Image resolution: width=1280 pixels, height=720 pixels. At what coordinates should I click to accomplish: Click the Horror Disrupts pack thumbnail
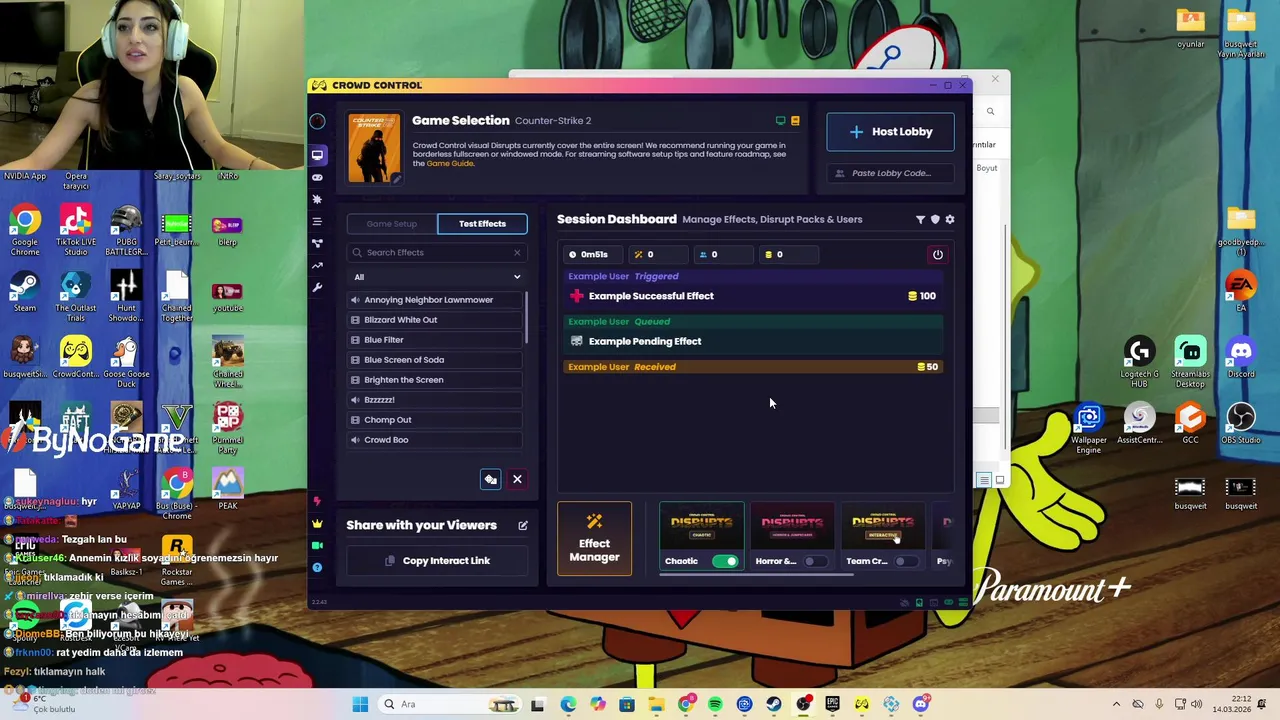(792, 527)
